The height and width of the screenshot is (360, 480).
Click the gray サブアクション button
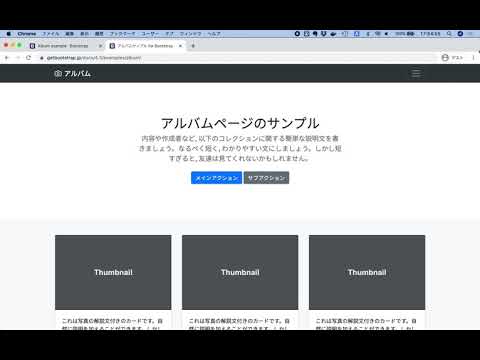point(266,178)
